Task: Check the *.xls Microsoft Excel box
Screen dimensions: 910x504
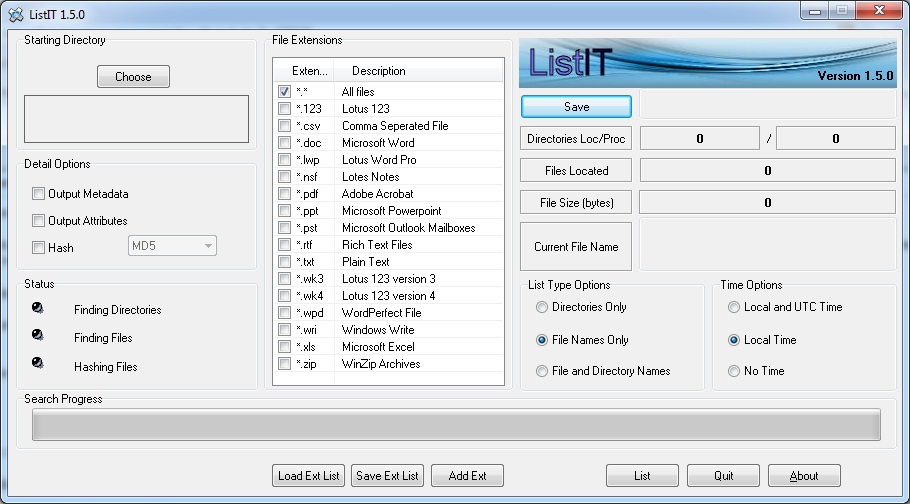Action: [284, 347]
